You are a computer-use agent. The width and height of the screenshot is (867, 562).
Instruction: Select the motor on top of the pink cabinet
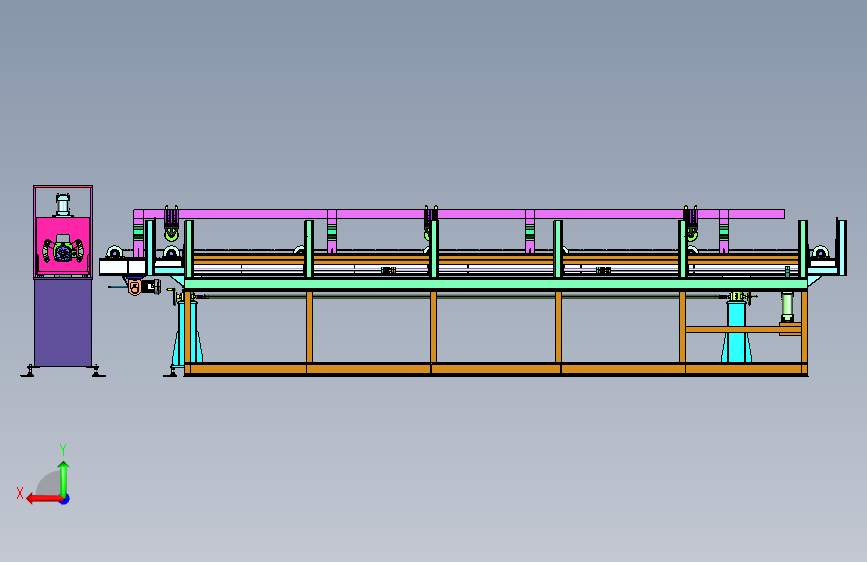(63, 206)
